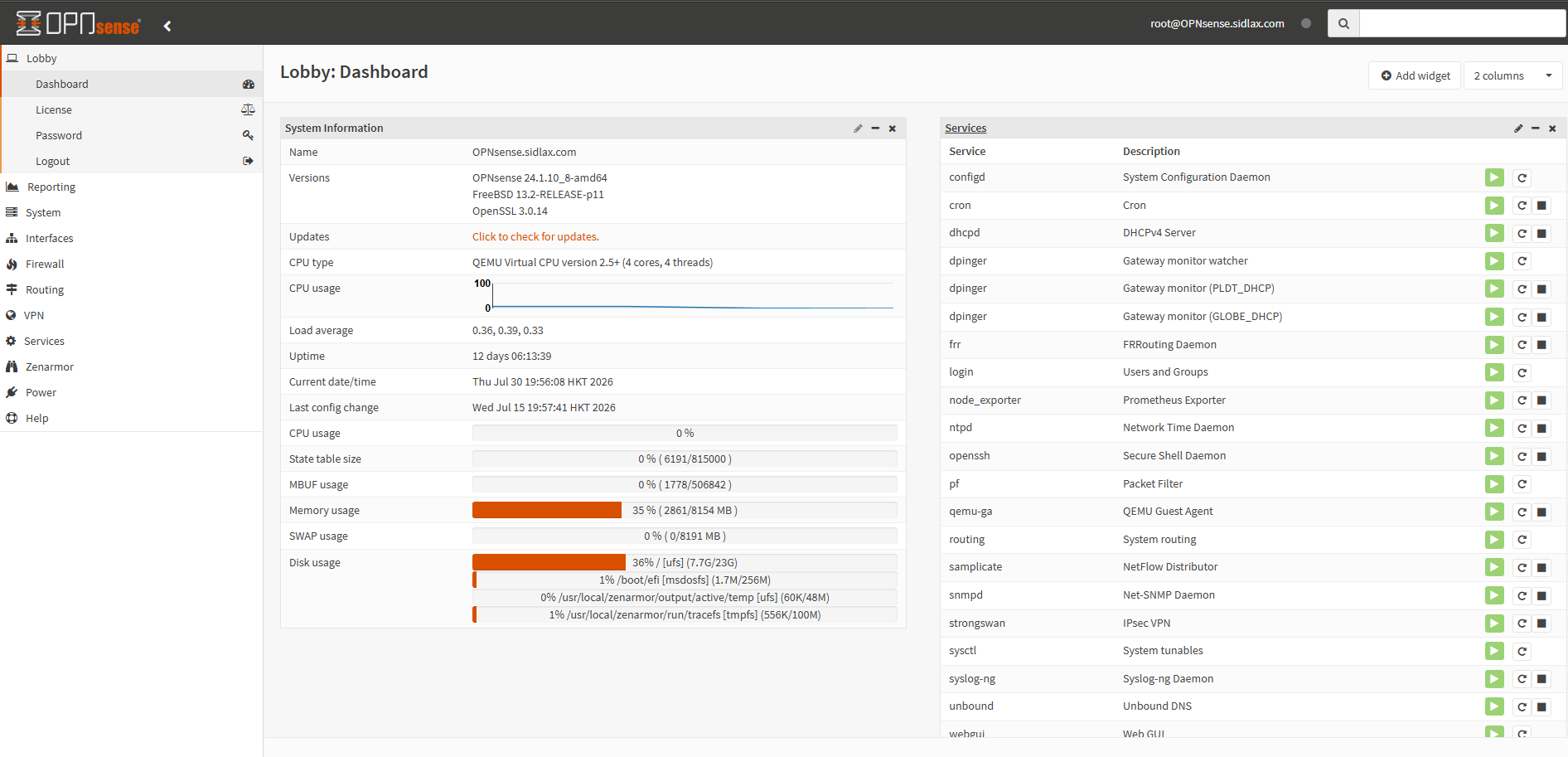Image resolution: width=1568 pixels, height=757 pixels.
Task: Expand the VPN menu section
Action: pyautogui.click(x=132, y=315)
